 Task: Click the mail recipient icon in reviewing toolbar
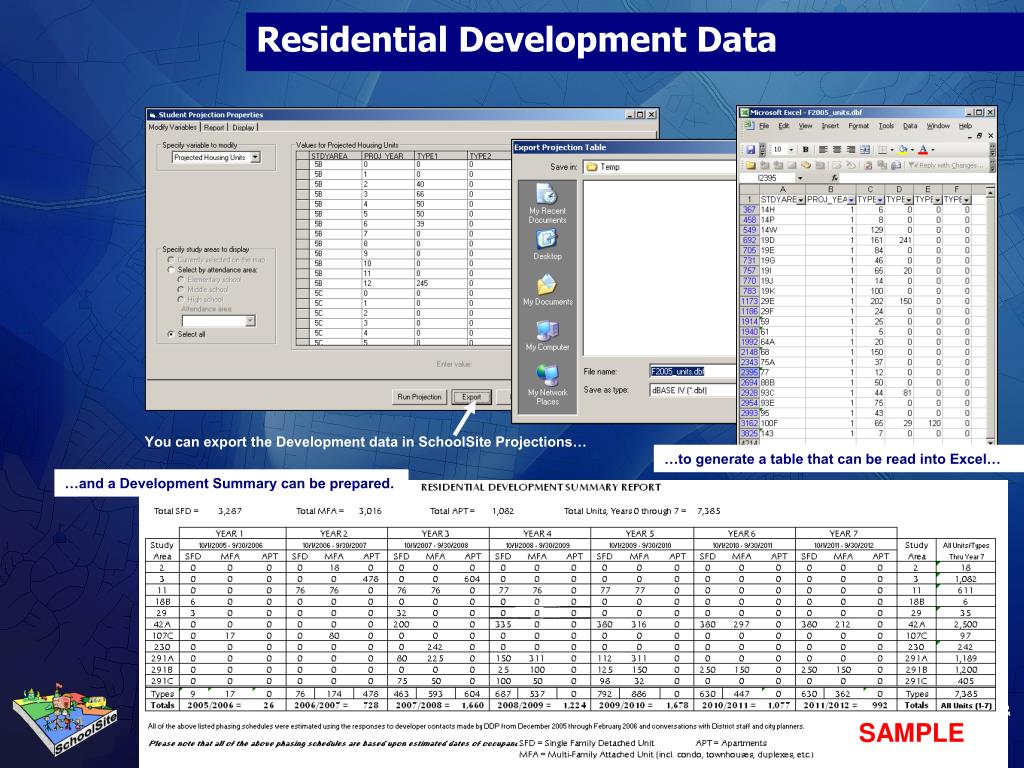tap(895, 165)
